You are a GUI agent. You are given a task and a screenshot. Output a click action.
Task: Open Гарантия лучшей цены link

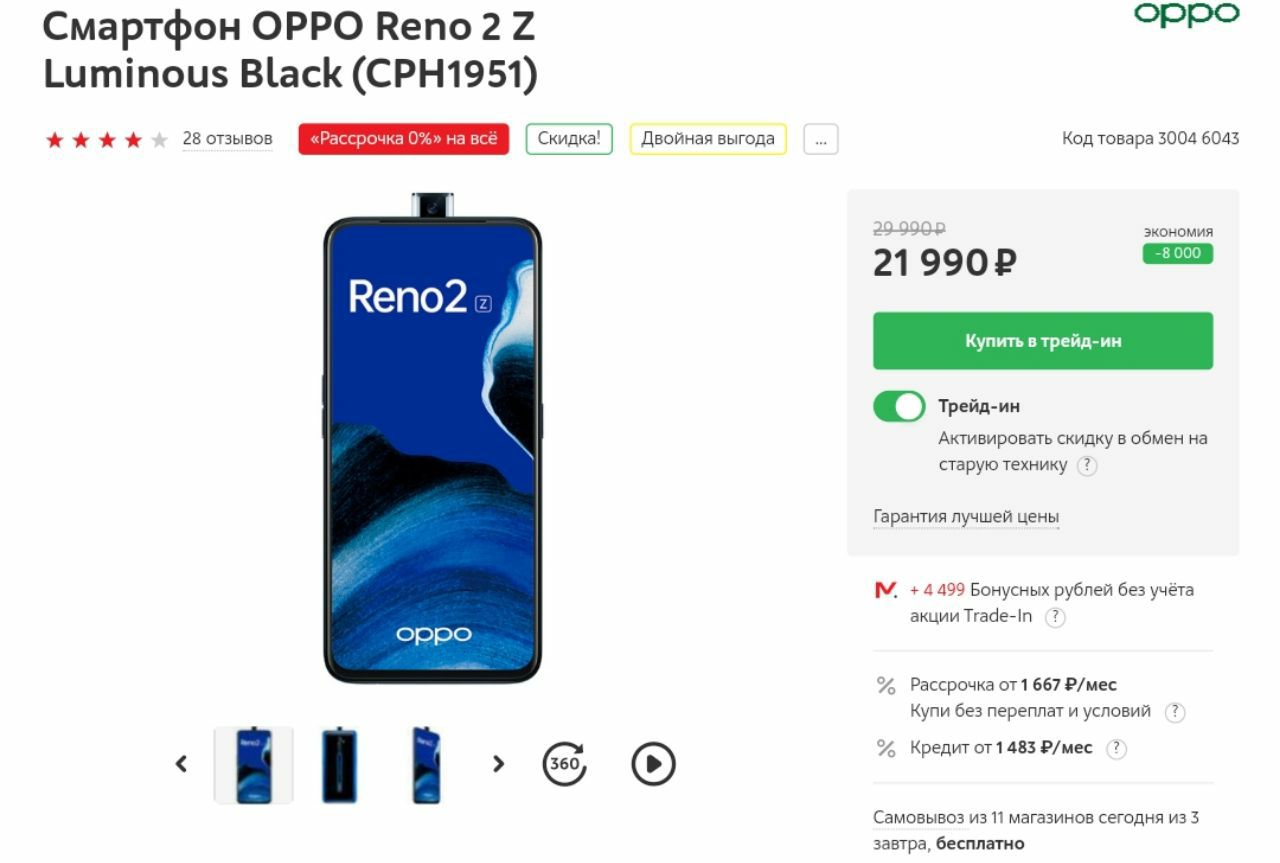pyautogui.click(x=965, y=517)
